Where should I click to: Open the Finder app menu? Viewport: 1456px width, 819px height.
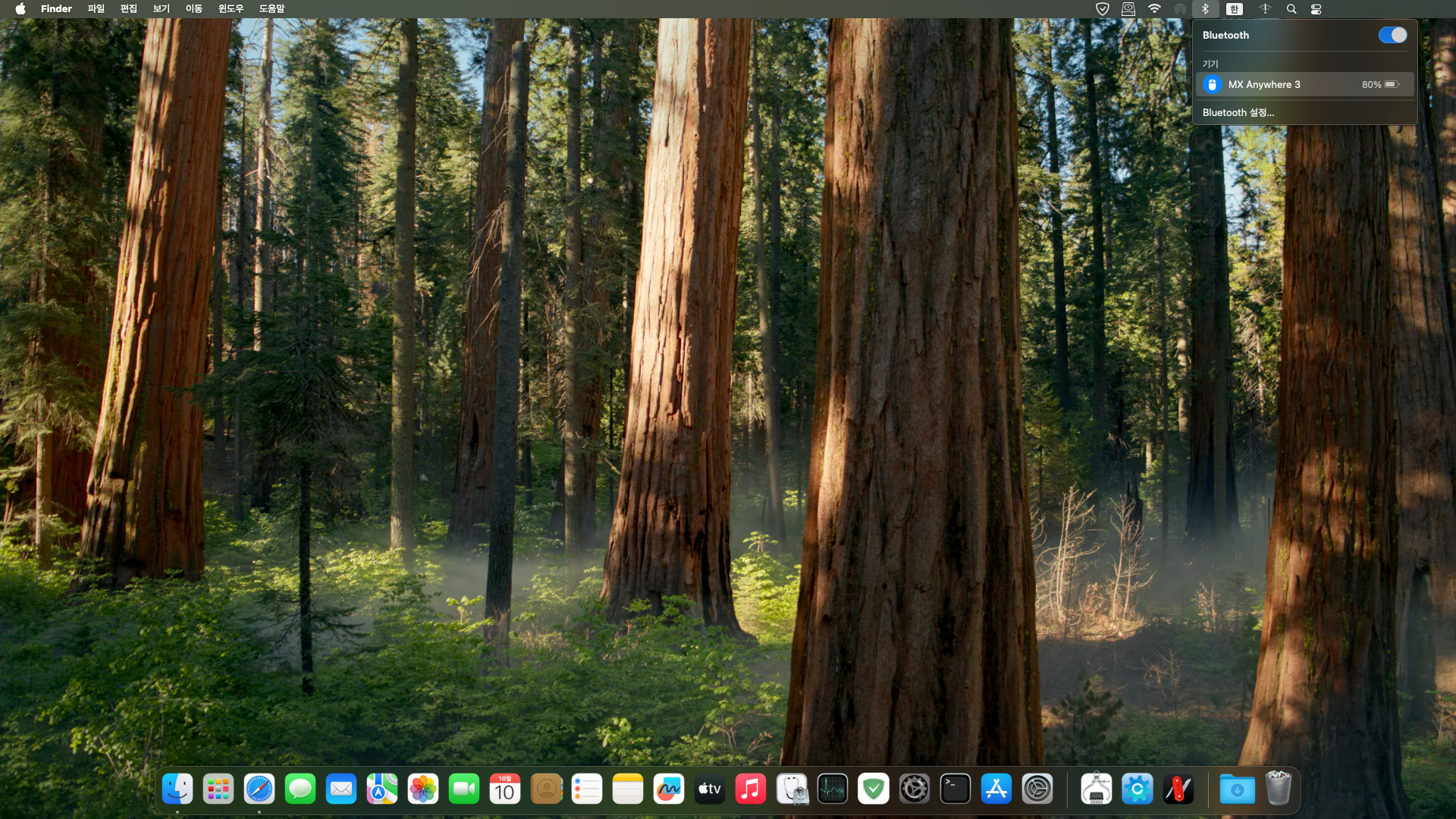click(x=56, y=9)
